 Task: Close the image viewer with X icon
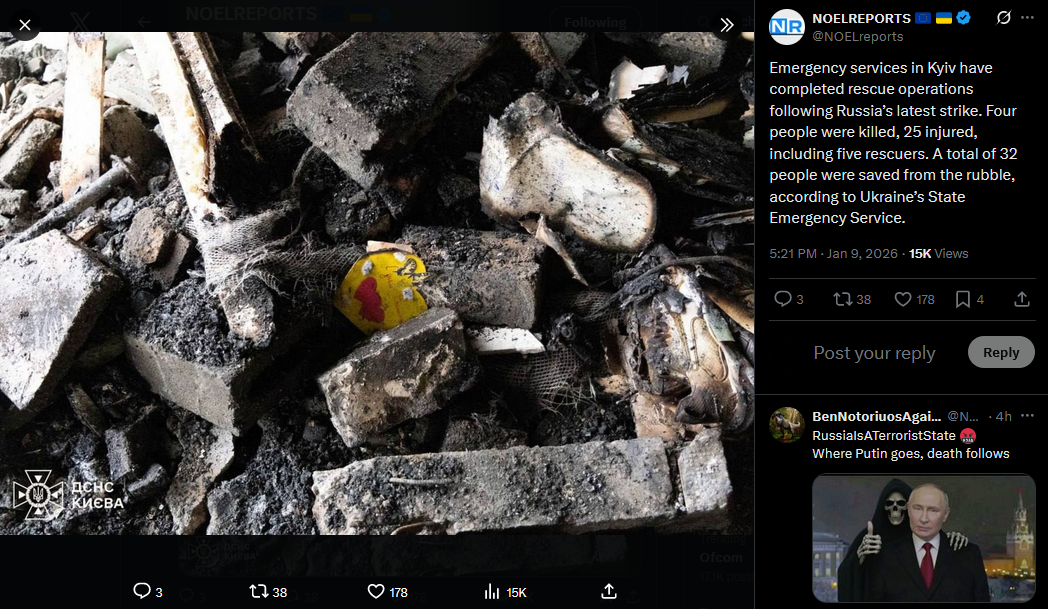pyautogui.click(x=25, y=25)
